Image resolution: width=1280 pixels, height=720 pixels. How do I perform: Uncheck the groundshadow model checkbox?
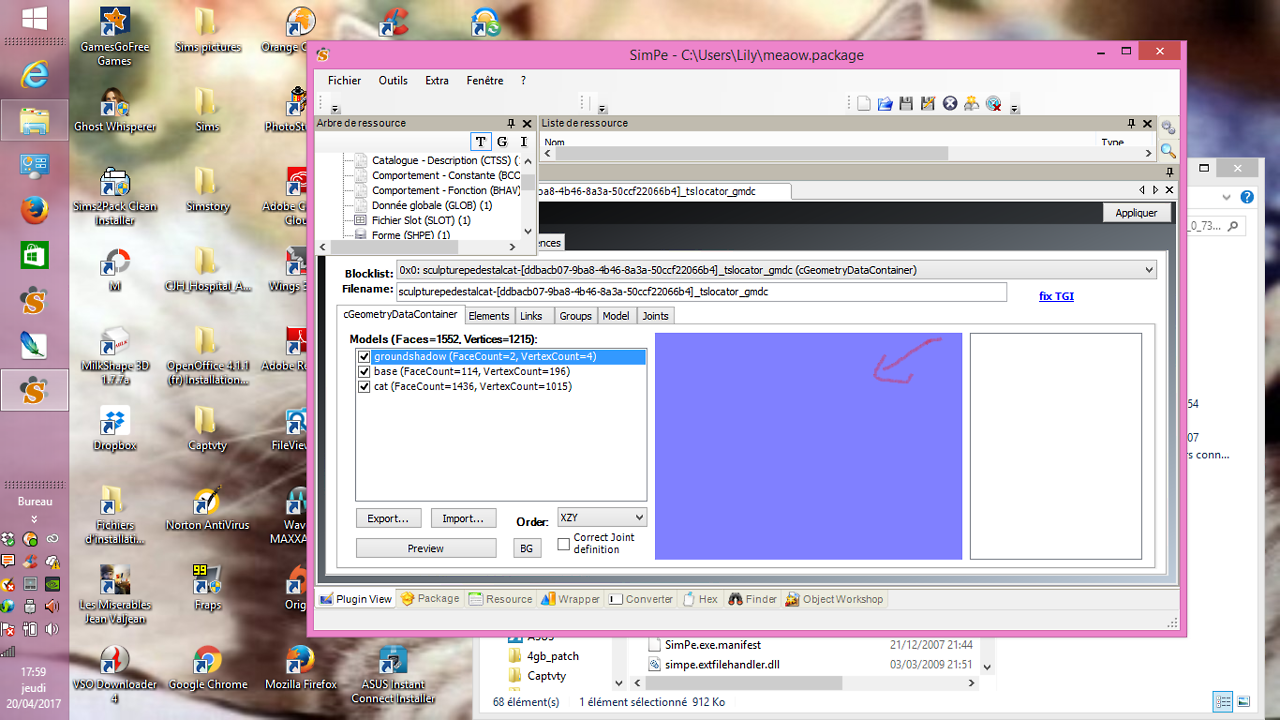(364, 357)
